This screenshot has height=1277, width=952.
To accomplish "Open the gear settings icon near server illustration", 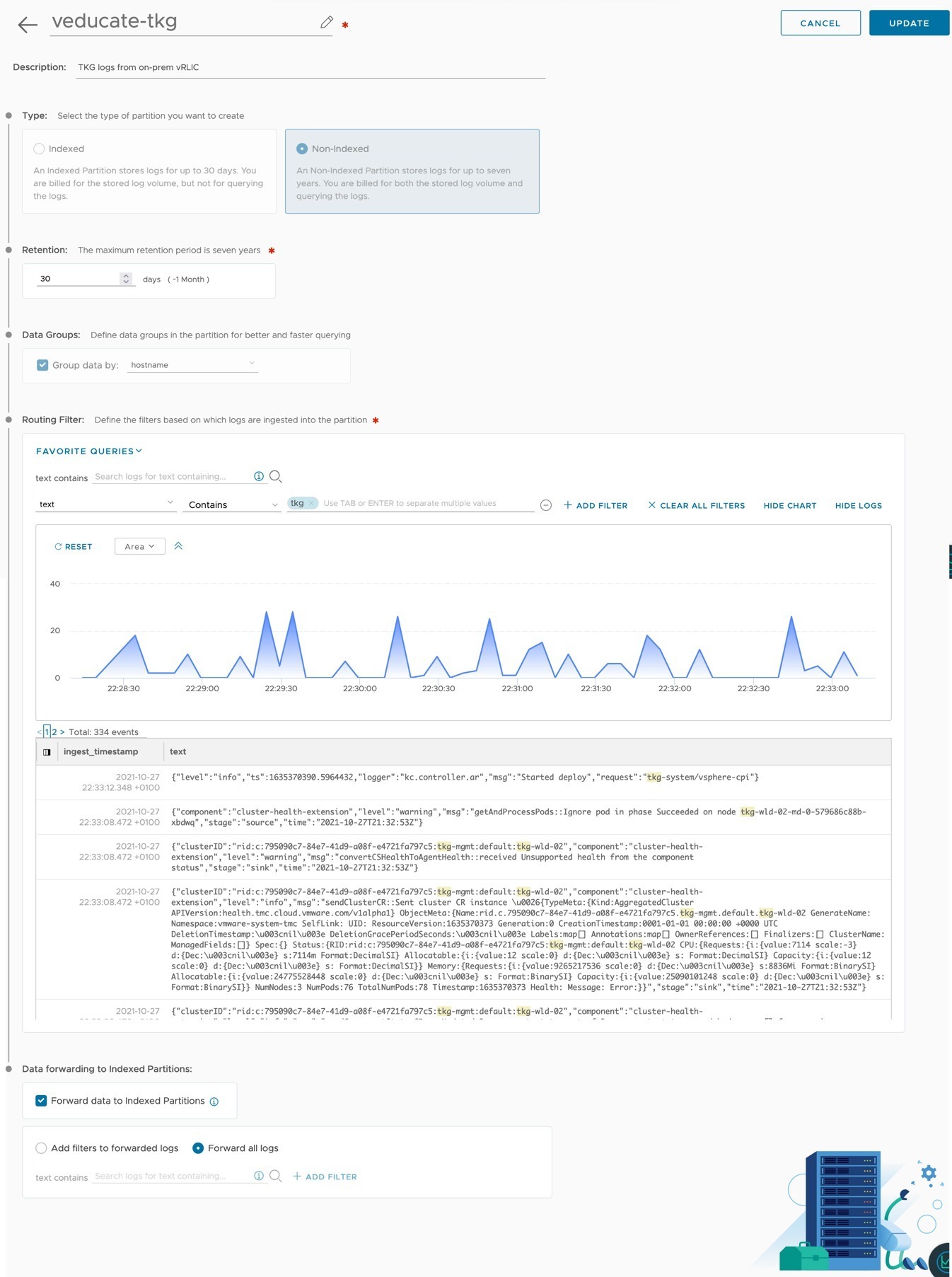I will tap(929, 1173).
